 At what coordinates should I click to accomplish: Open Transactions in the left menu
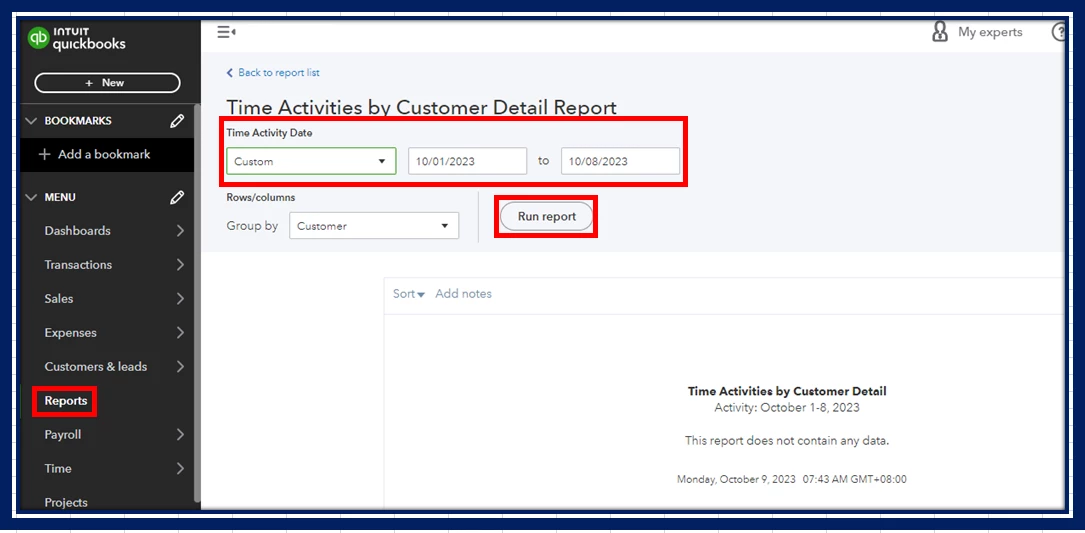tap(78, 265)
